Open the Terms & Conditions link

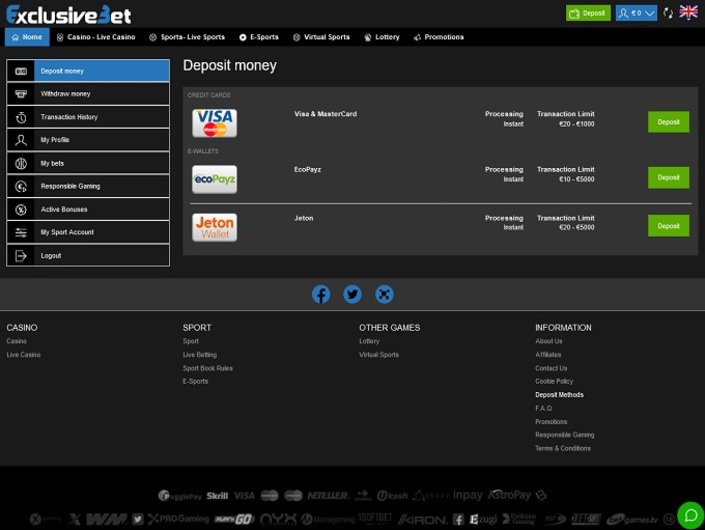pos(562,448)
